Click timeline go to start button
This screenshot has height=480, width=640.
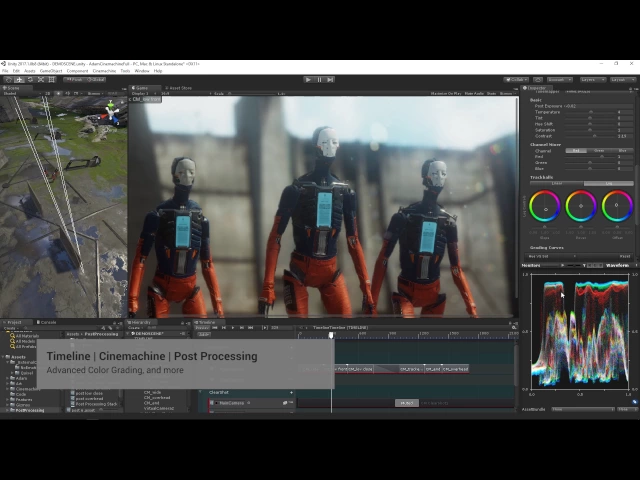(x=215, y=328)
